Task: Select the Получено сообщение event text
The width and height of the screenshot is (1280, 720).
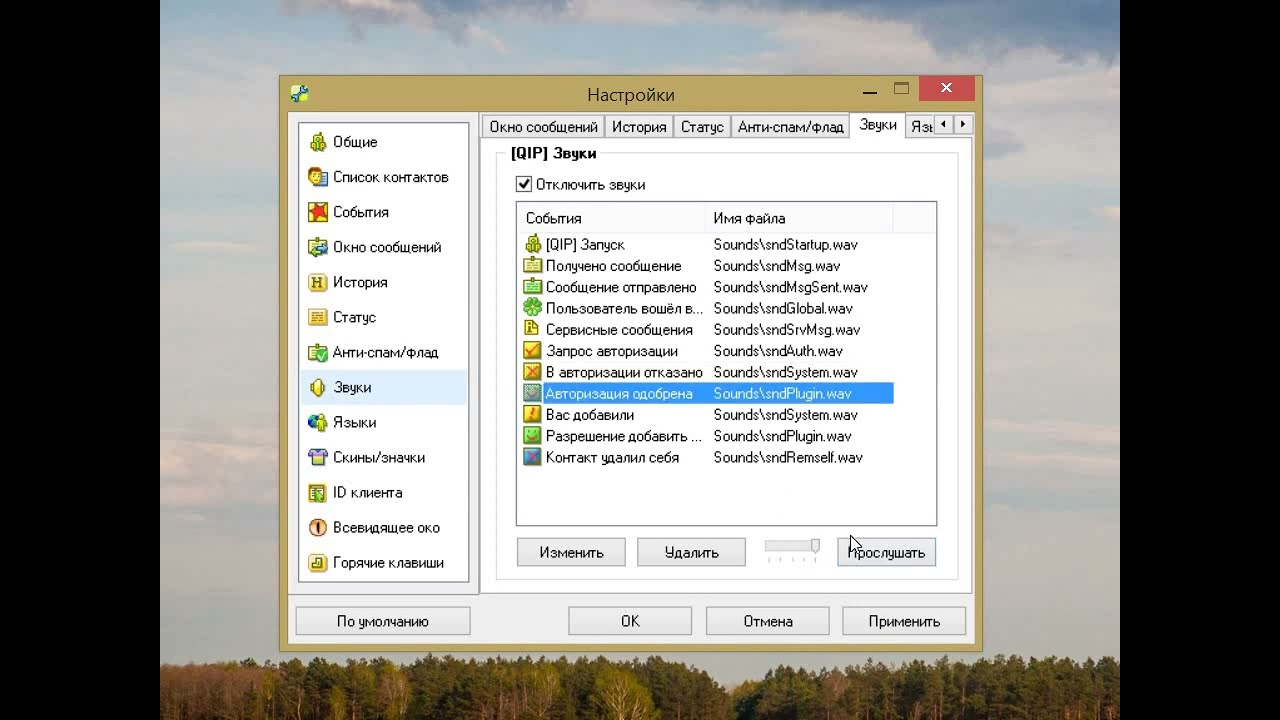Action: tap(613, 266)
